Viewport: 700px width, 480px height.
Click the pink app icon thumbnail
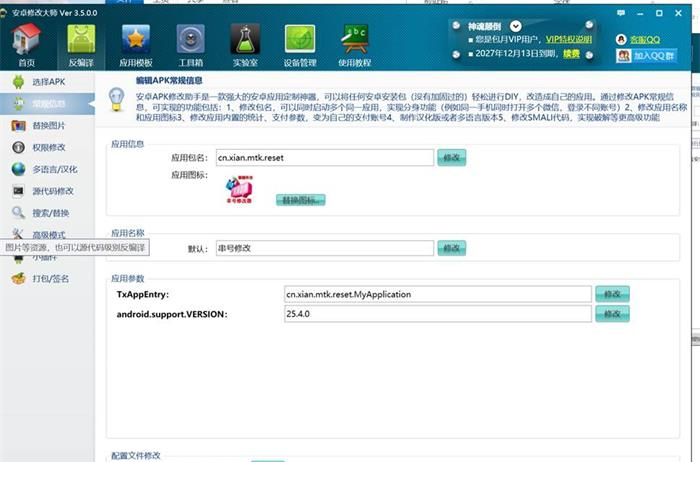239,189
